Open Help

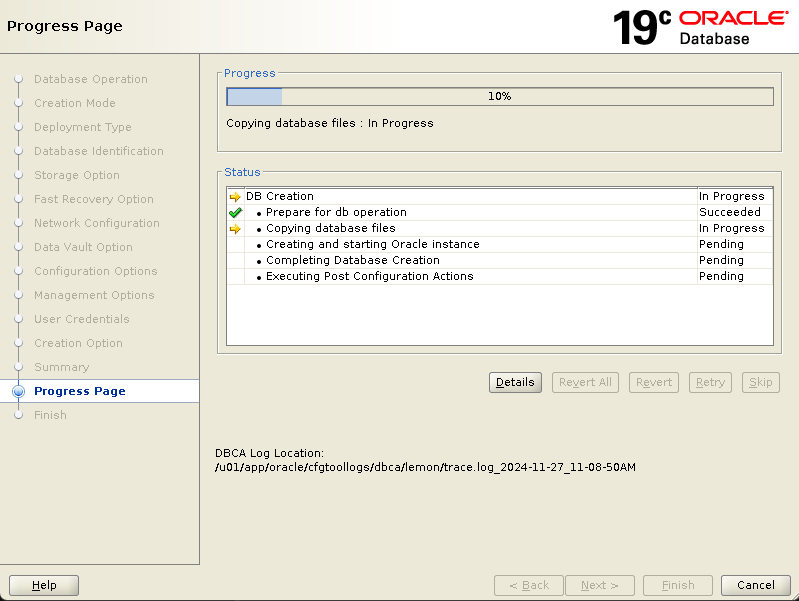pos(44,585)
